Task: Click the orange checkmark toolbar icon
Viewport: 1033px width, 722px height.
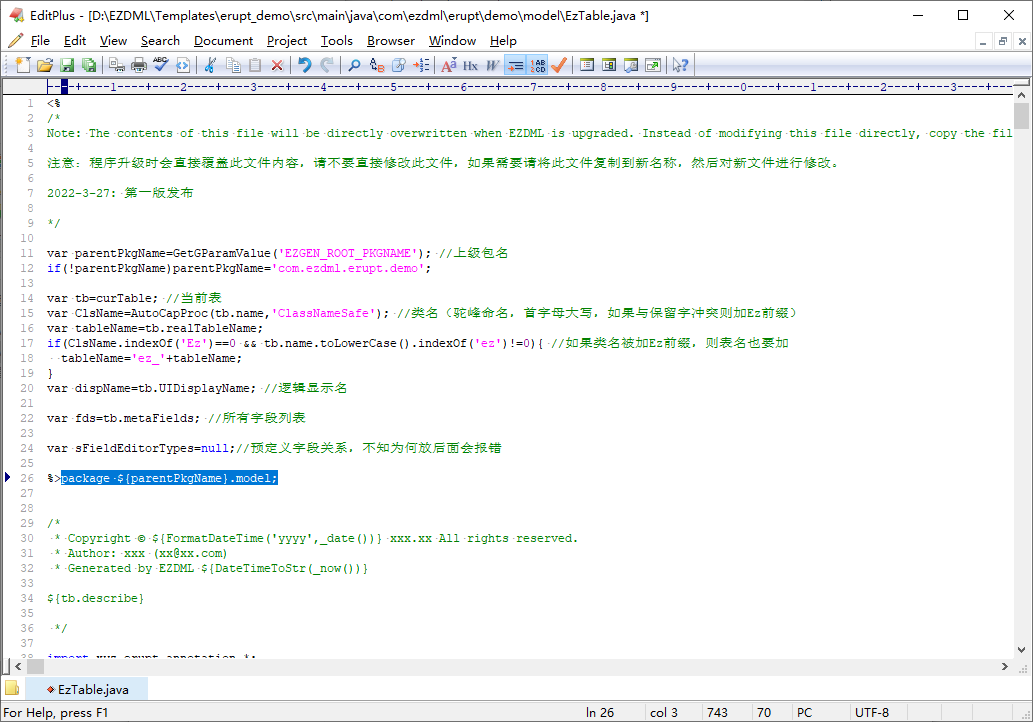Action: pyautogui.click(x=559, y=65)
